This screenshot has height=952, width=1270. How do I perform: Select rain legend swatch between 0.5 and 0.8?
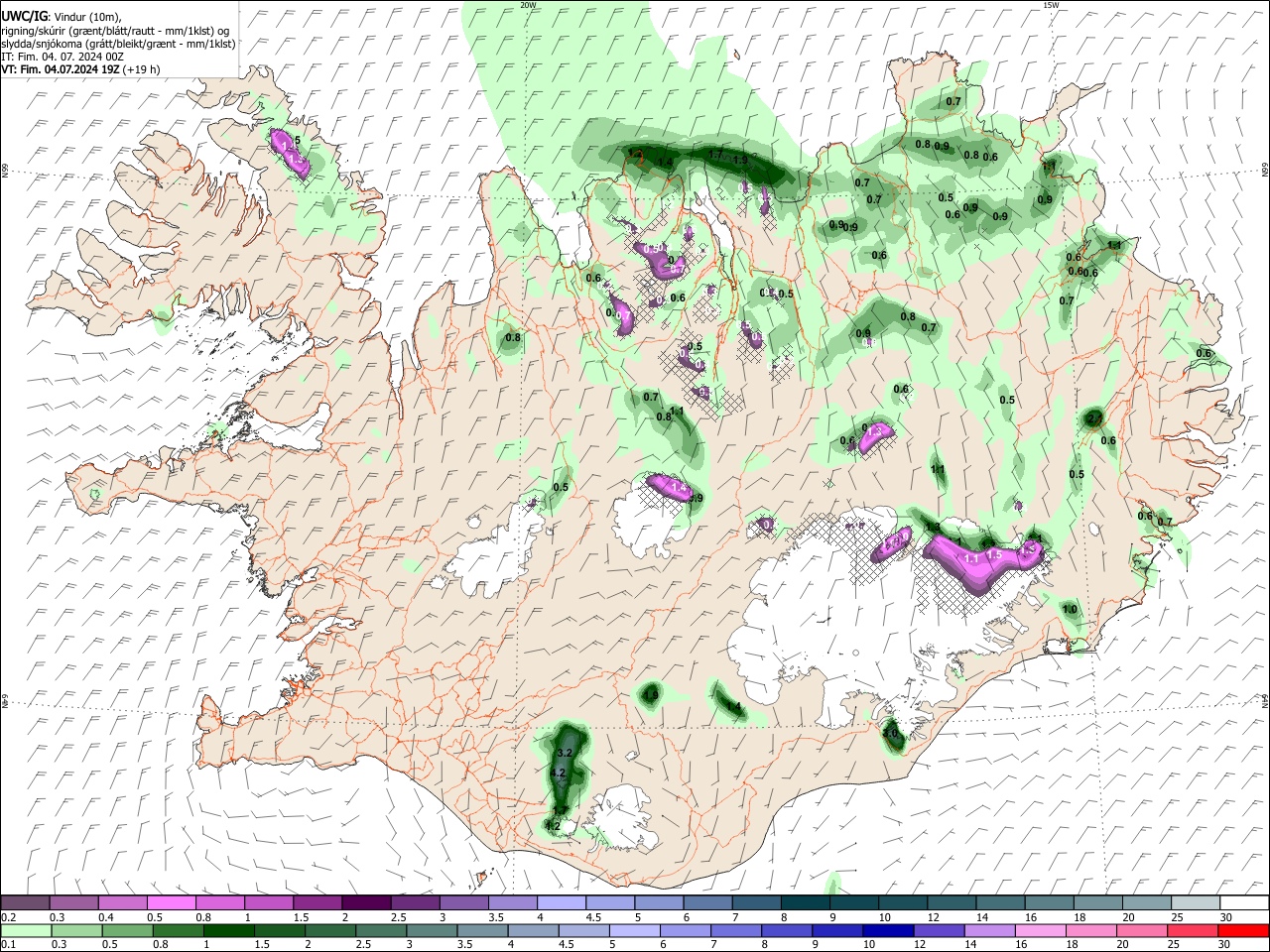126,930
